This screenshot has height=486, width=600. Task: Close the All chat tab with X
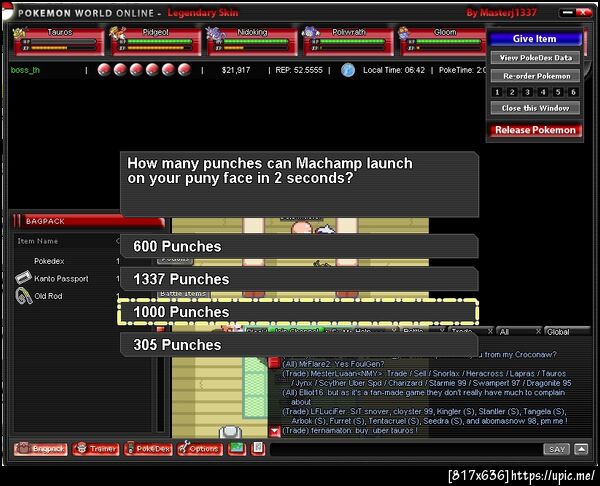(538, 331)
